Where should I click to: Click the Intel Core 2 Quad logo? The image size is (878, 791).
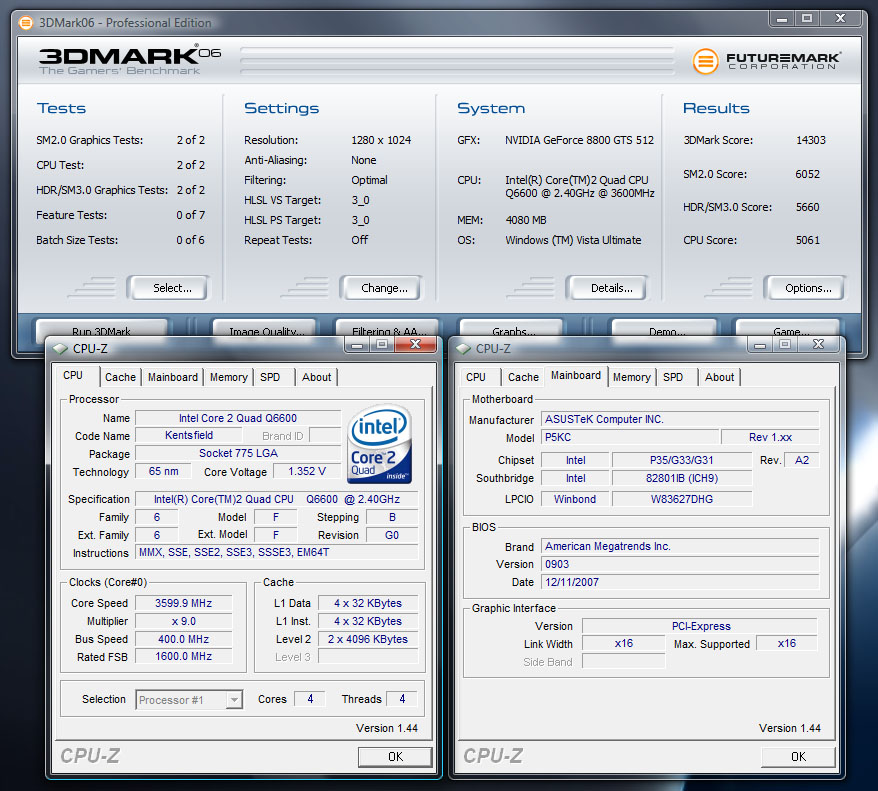380,444
